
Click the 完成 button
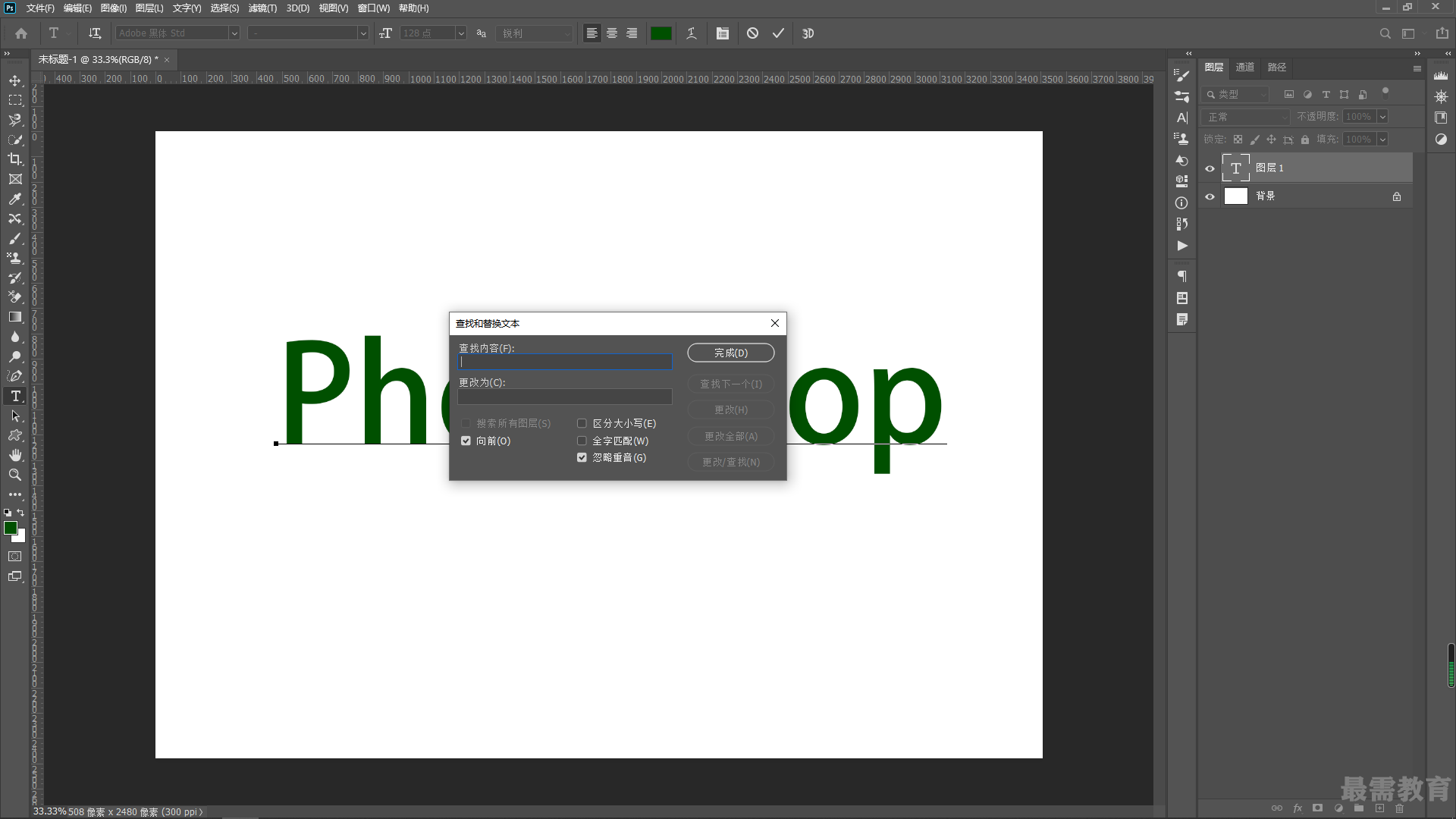coord(731,353)
